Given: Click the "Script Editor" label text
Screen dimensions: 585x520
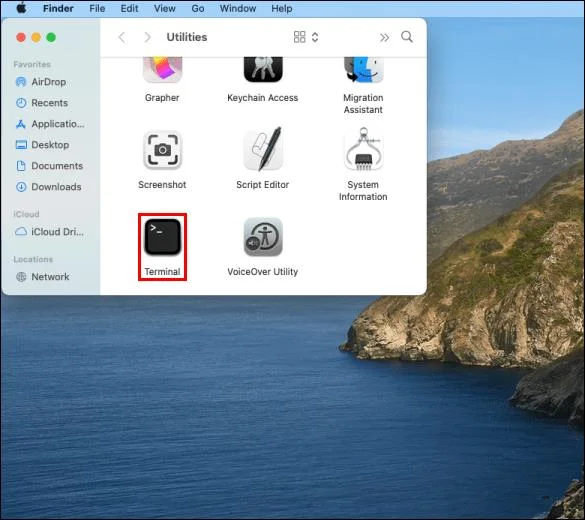Looking at the screenshot, I should [x=263, y=185].
